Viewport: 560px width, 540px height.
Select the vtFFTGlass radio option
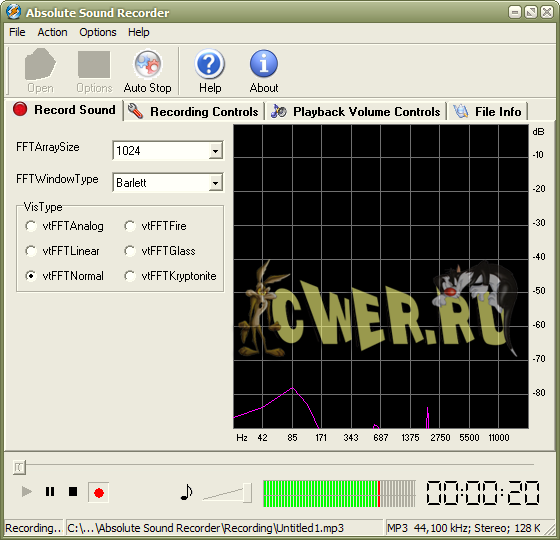click(x=130, y=251)
